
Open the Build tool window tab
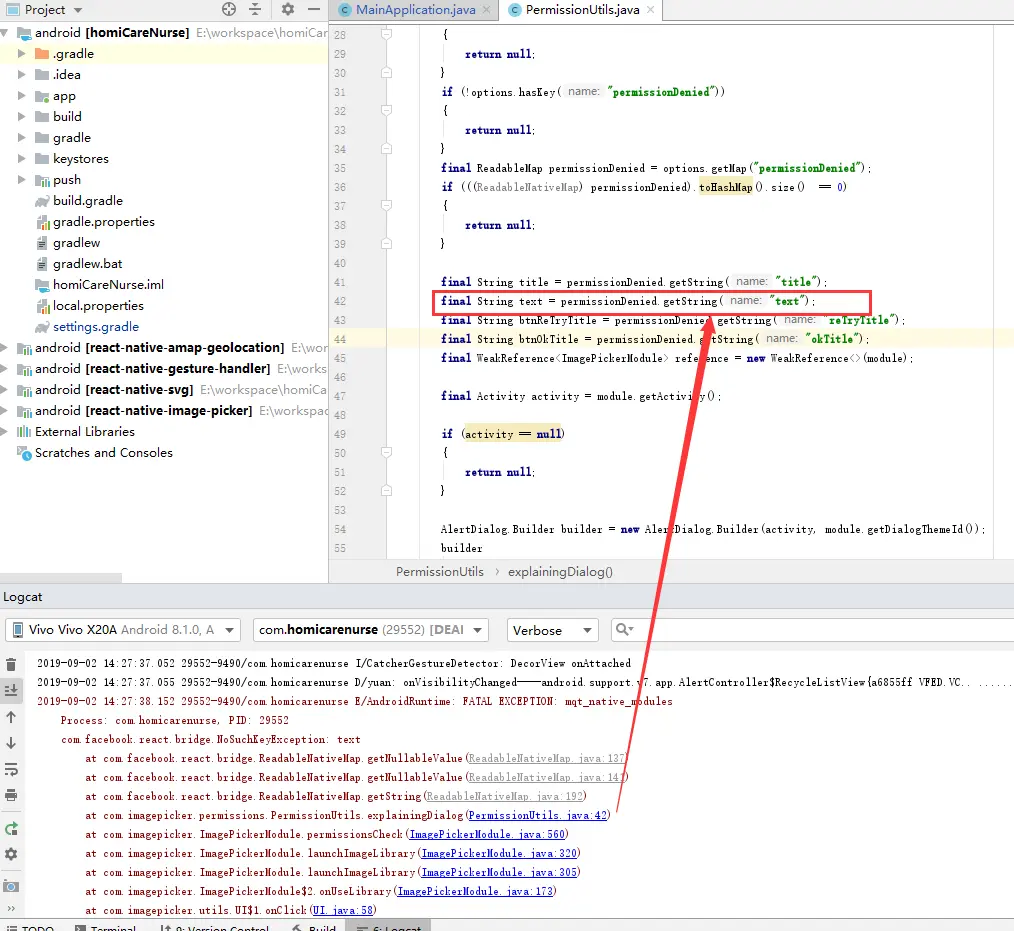point(315,927)
